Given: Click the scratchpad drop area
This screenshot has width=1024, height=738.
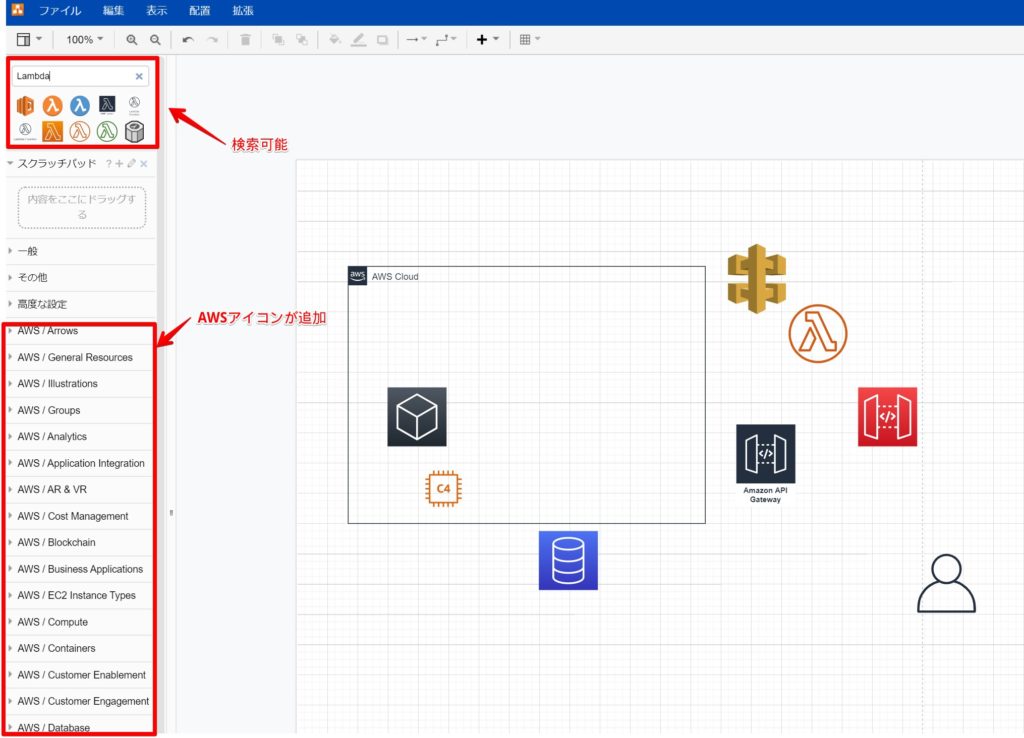Looking at the screenshot, I should click(x=82, y=208).
